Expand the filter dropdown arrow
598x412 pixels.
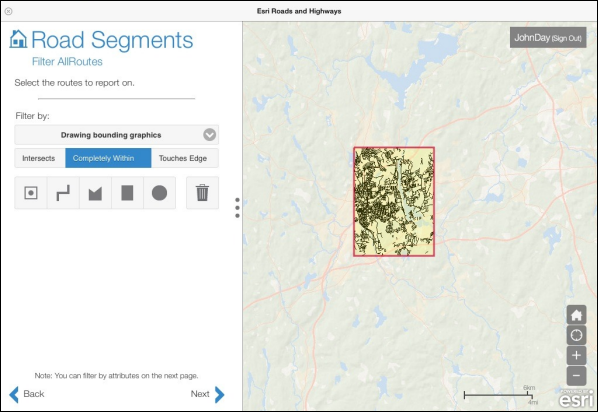209,135
